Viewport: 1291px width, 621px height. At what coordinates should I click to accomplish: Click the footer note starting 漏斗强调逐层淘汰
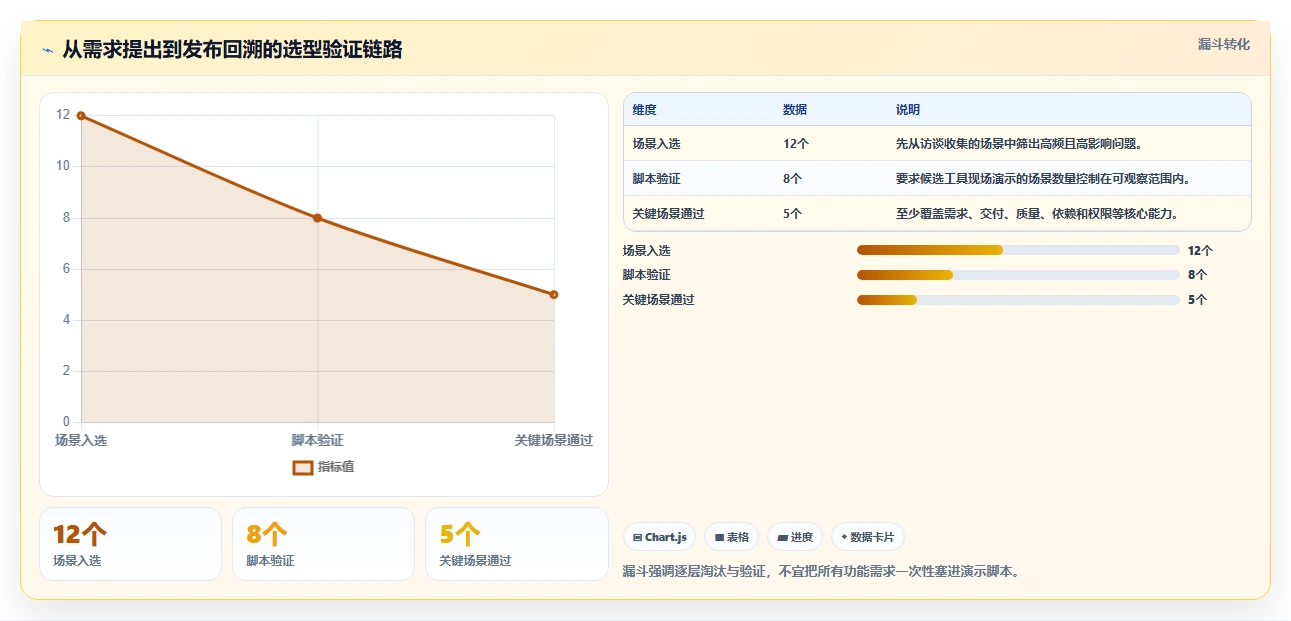click(x=821, y=572)
